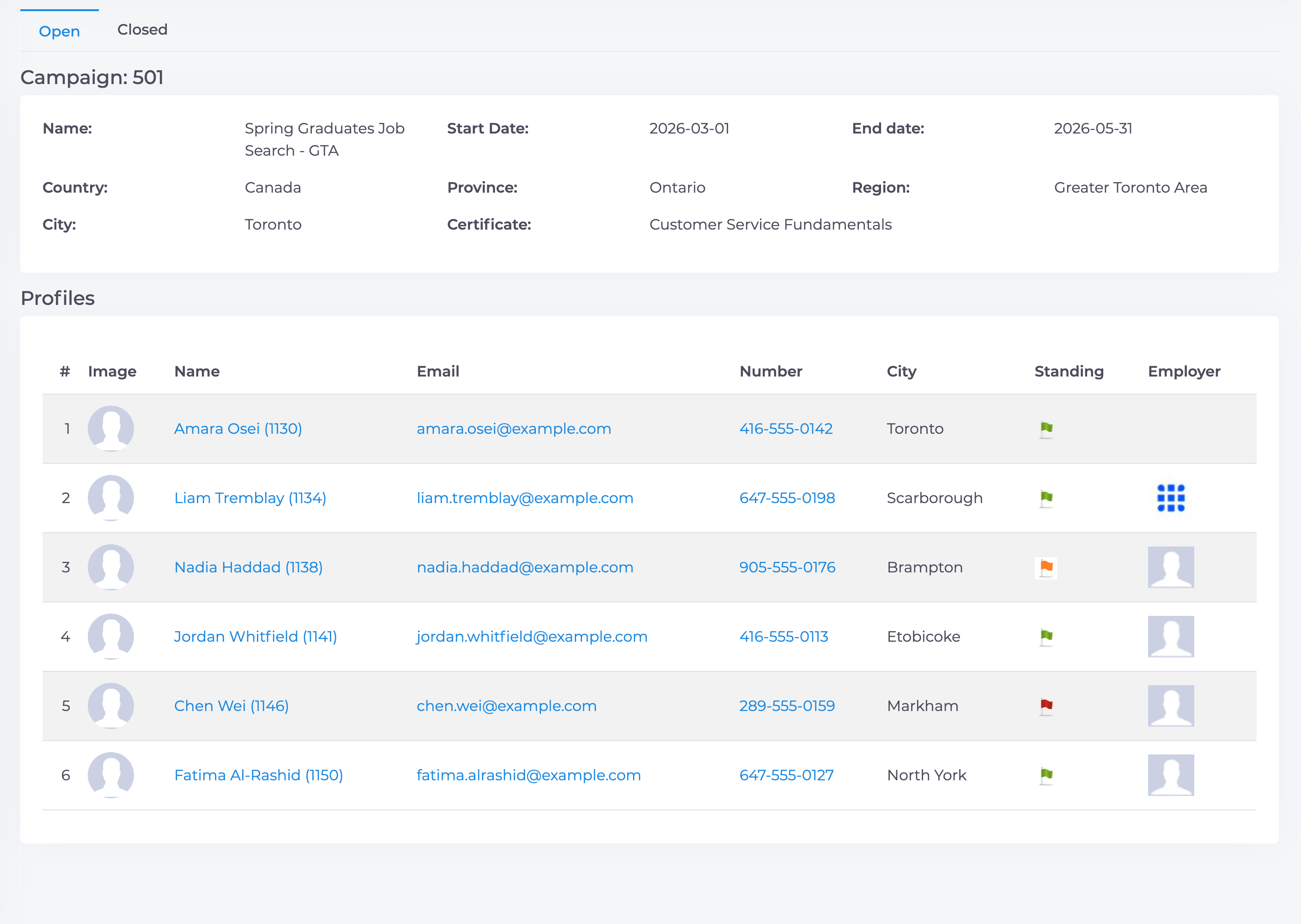Click certificate Customer Service Fundamentals text

tap(771, 225)
